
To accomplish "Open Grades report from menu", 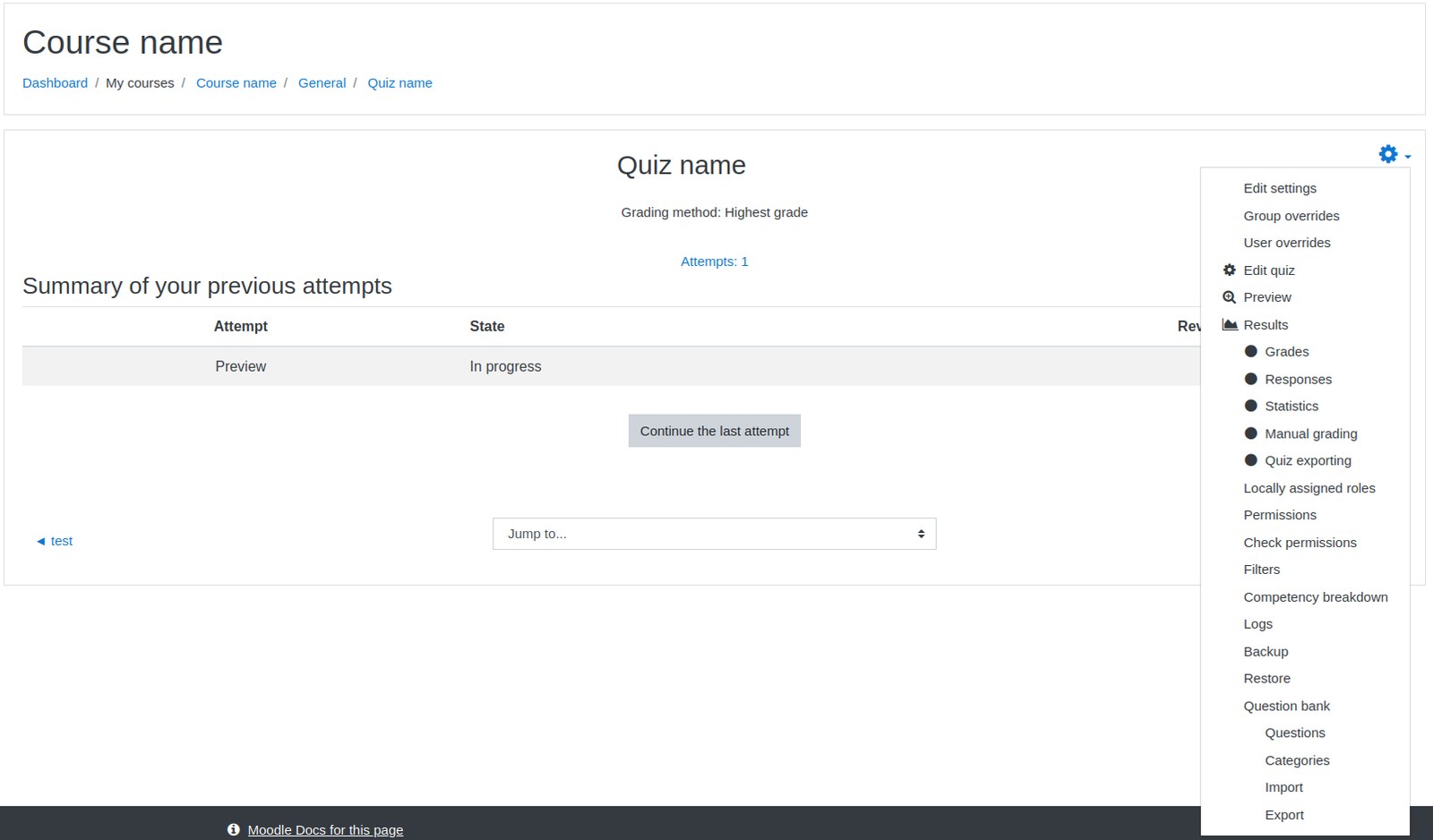I will click(x=1287, y=352).
